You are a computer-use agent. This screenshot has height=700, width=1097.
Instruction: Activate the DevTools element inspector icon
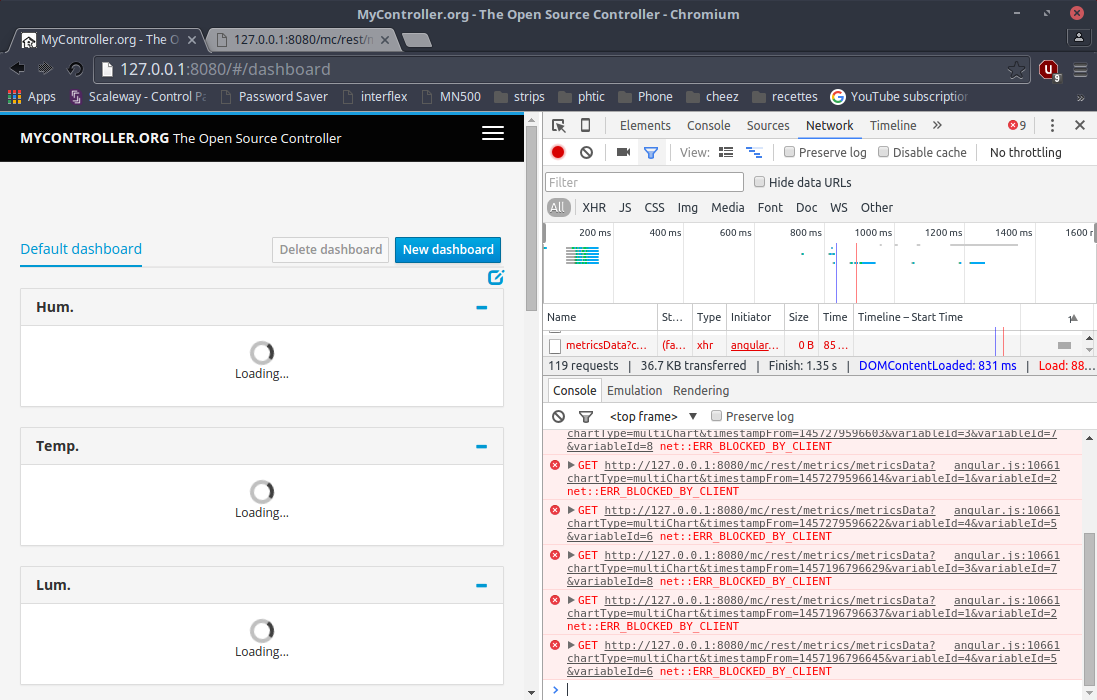click(x=558, y=125)
